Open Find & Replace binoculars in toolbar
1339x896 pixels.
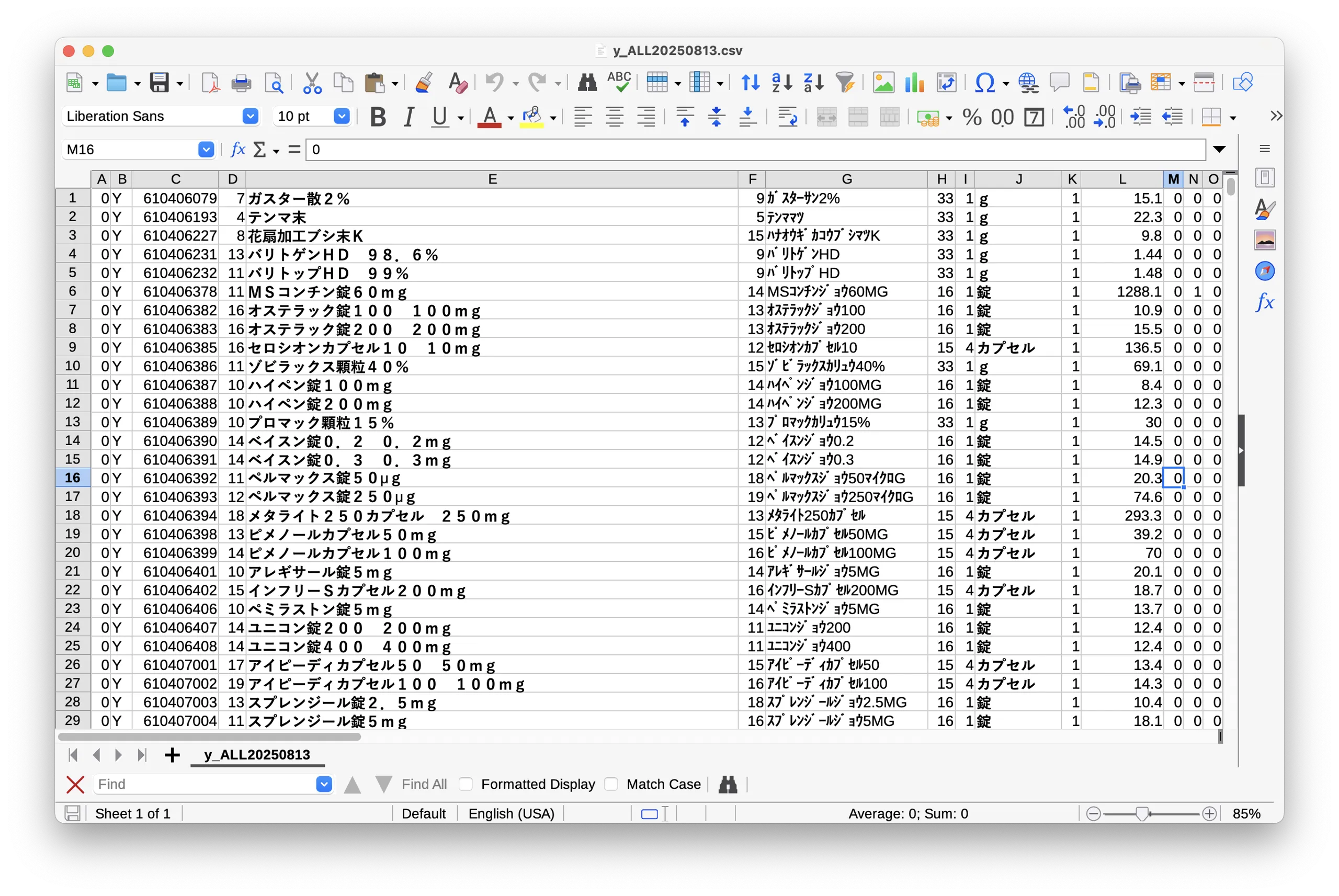point(587,83)
